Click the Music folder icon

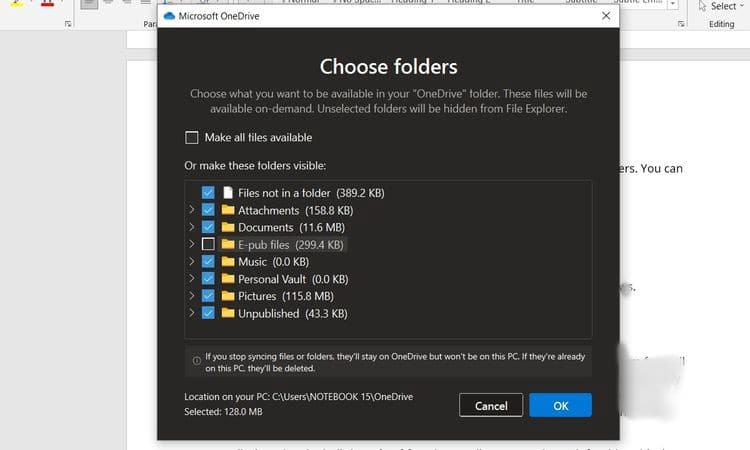[228, 262]
